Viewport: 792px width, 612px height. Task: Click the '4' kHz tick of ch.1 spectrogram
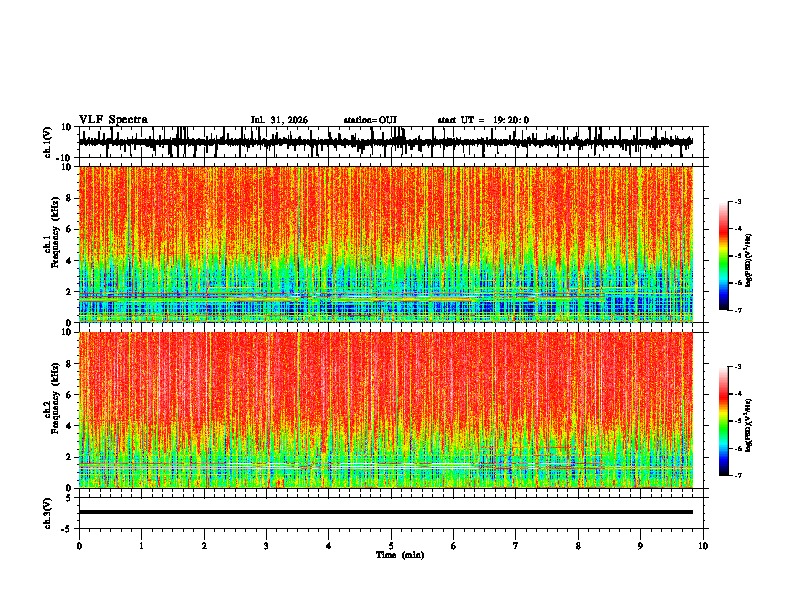70,261
